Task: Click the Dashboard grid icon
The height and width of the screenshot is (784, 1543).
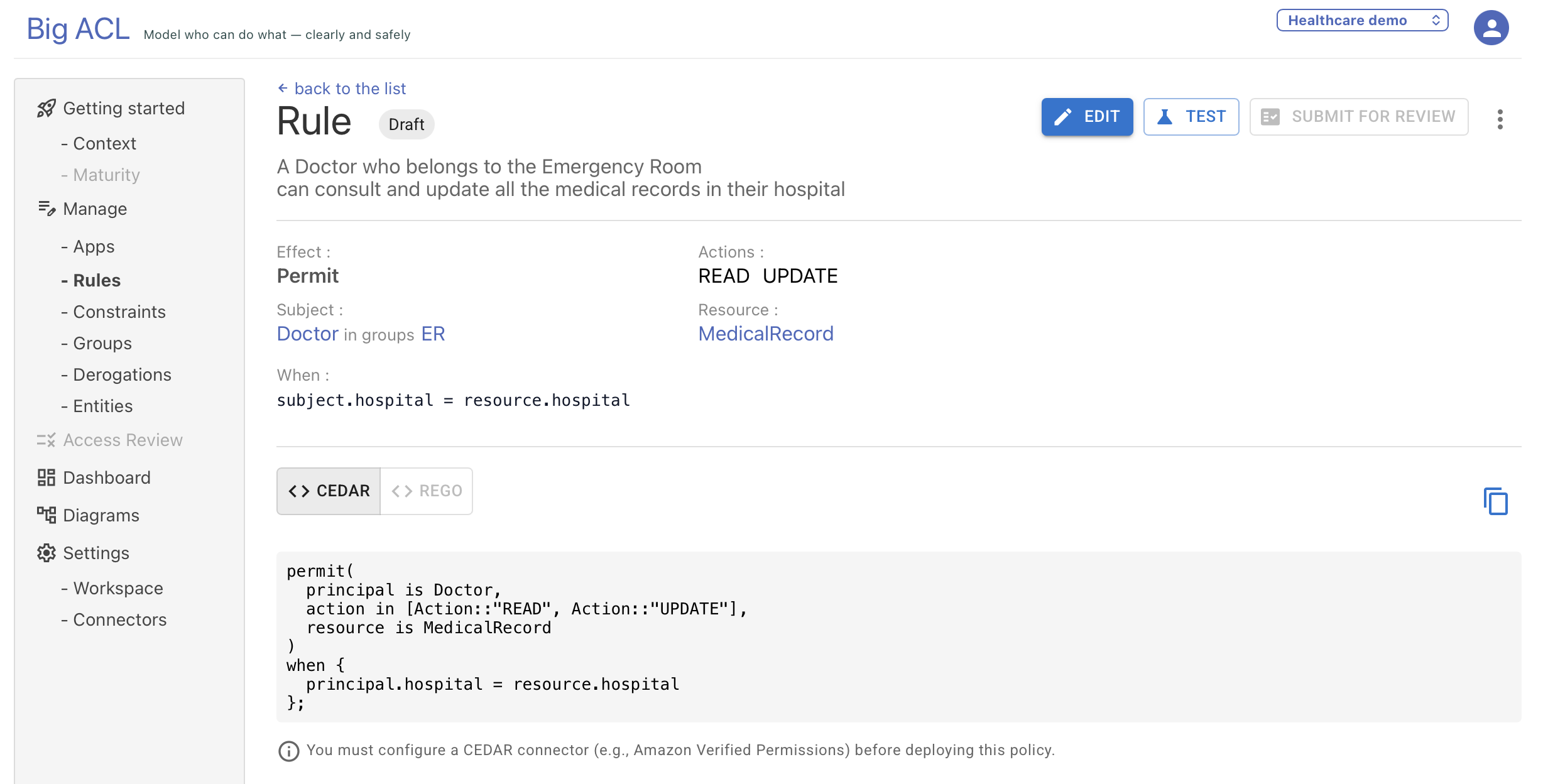Action: coord(46,477)
